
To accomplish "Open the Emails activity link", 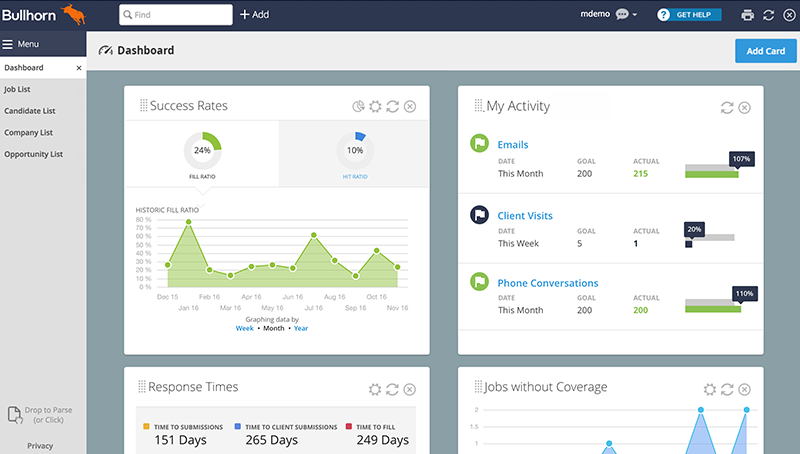I will (513, 145).
